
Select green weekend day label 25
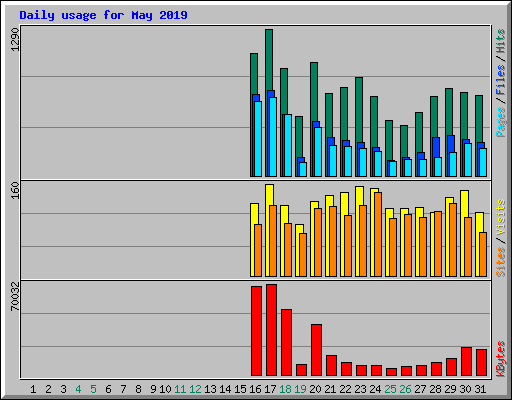point(390,389)
